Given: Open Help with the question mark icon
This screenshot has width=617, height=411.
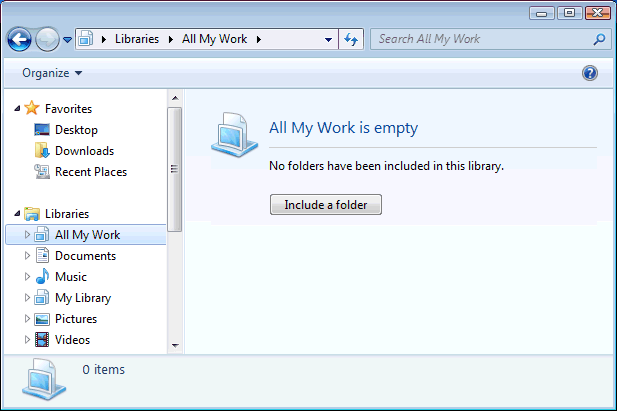Looking at the screenshot, I should pos(590,73).
